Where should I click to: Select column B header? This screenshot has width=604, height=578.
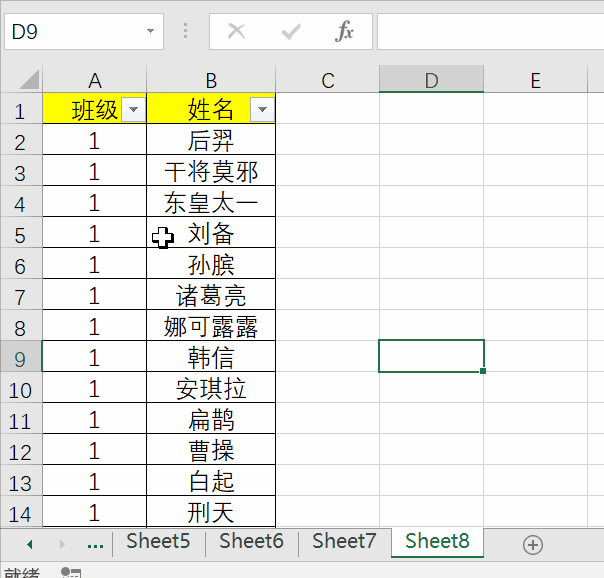point(211,80)
